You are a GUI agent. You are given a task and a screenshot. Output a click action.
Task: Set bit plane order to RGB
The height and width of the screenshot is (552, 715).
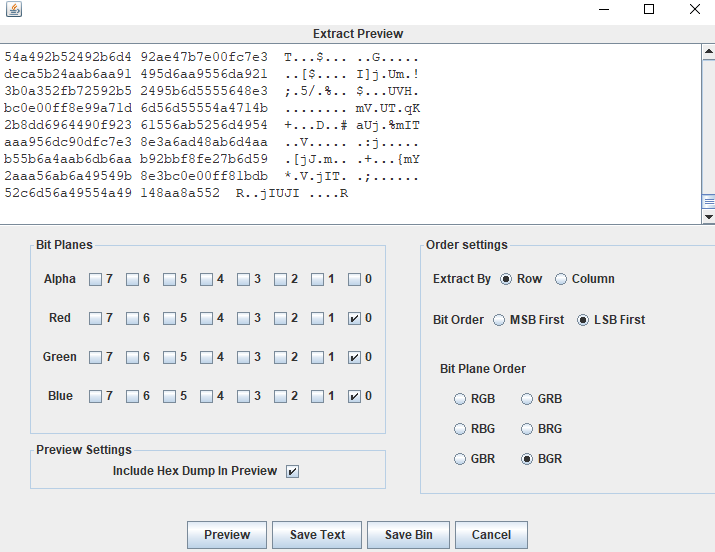460,399
